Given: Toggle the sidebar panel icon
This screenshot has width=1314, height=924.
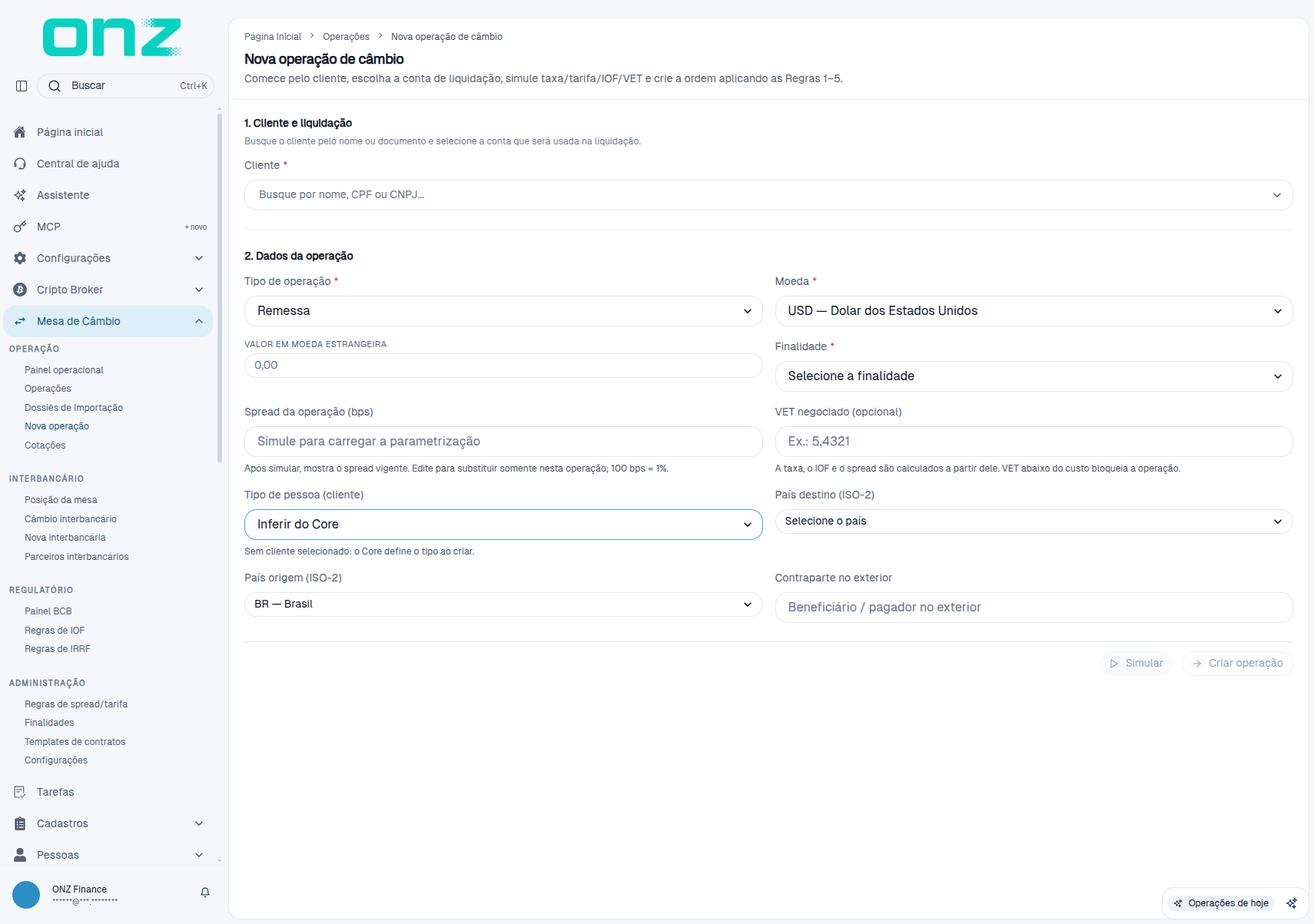Looking at the screenshot, I should (22, 86).
